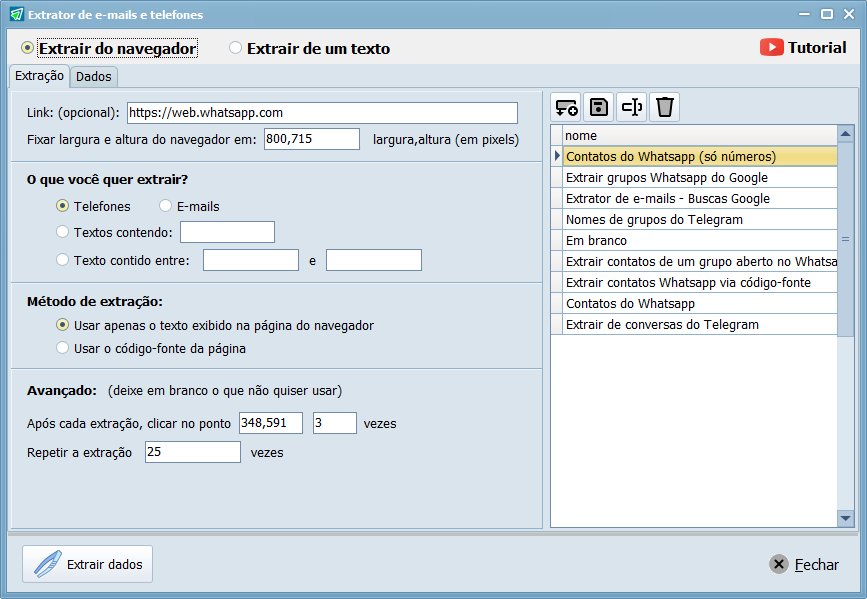Click the tweezers icon on Extrair dados
Viewport: 867px width, 599px height.
[x=48, y=564]
